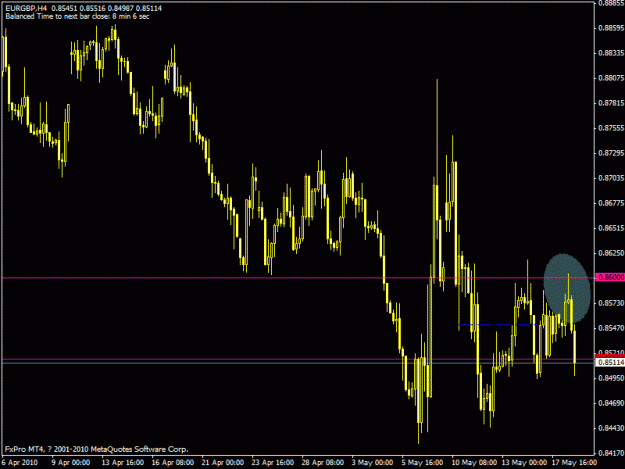Click the 0.88335 price scale label
Viewport: 625px width, 469px height.
[611, 53]
